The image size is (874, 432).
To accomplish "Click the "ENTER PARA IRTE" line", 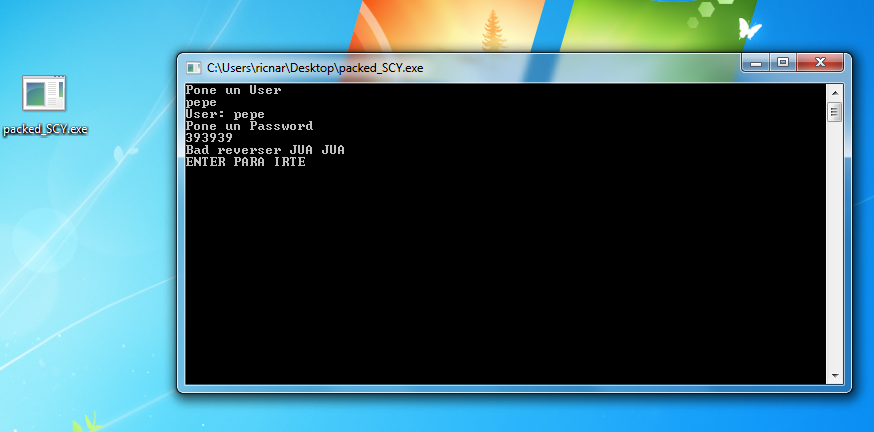I will tap(245, 162).
